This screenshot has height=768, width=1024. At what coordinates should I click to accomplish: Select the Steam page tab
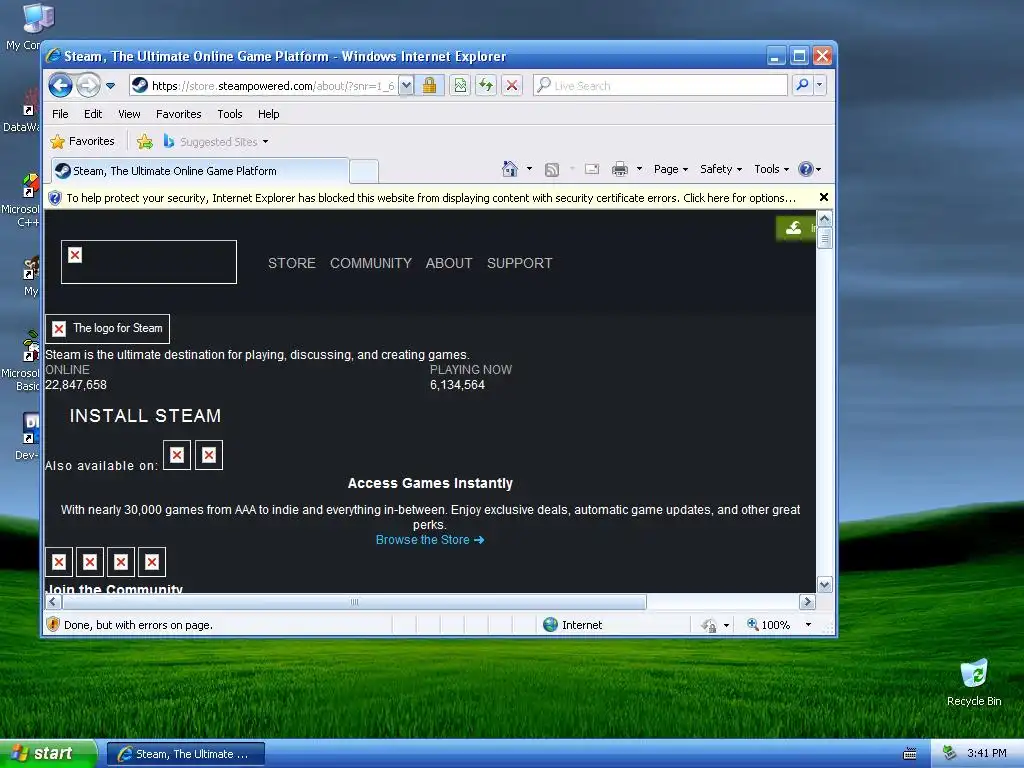tap(200, 171)
